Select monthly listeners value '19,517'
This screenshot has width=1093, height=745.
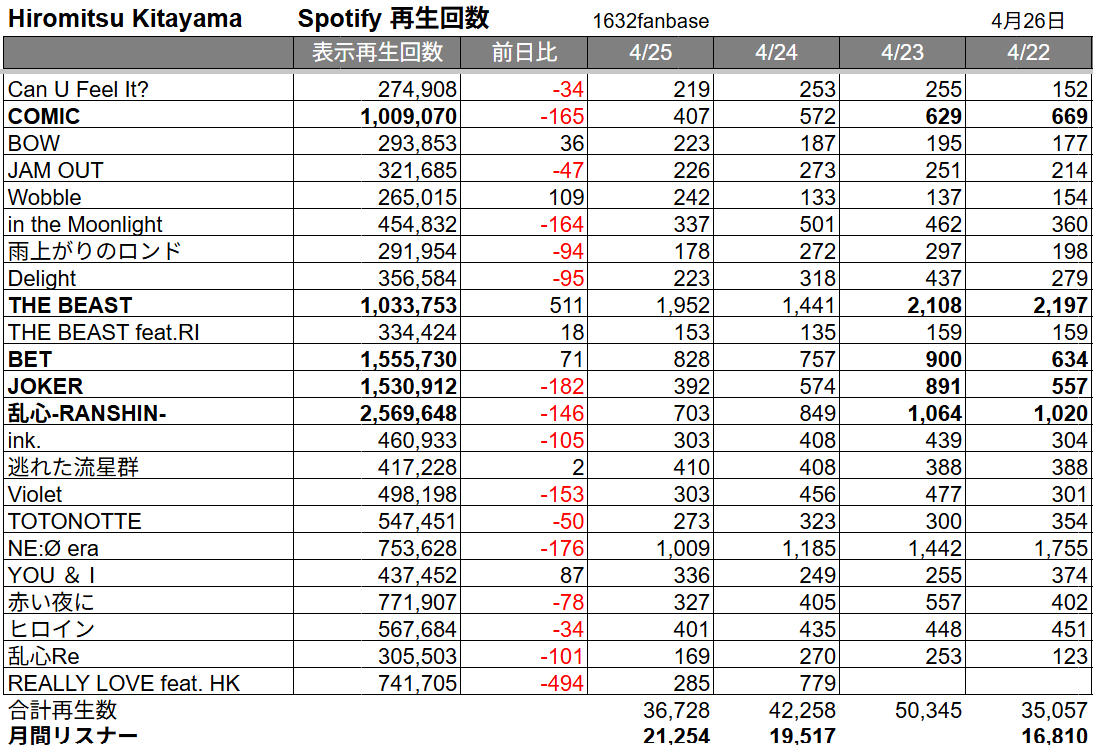[x=802, y=735]
